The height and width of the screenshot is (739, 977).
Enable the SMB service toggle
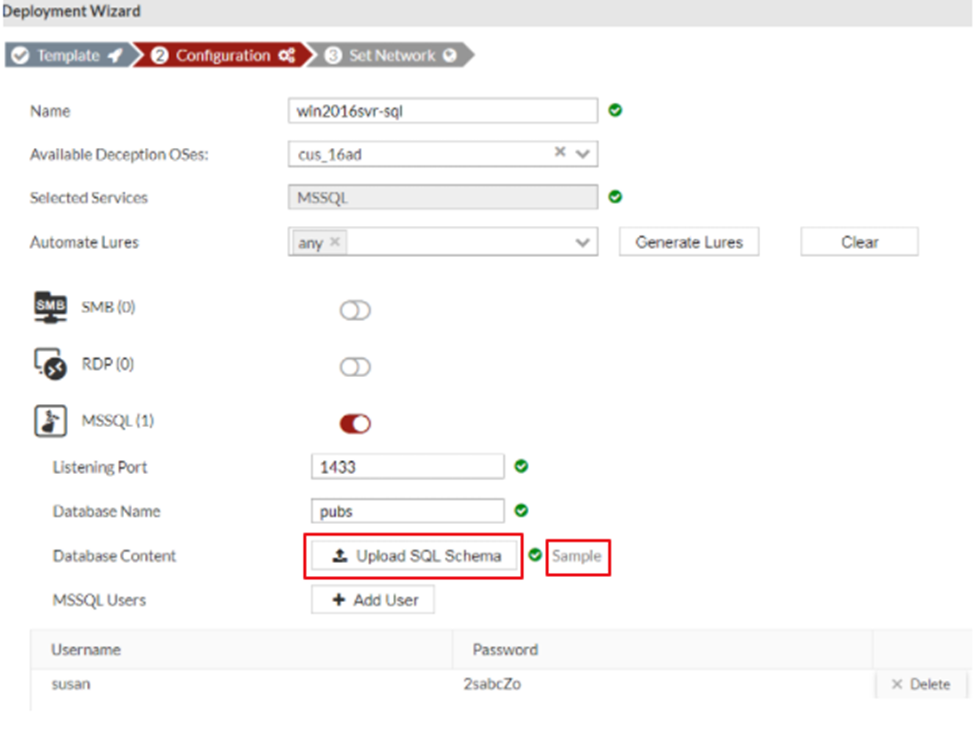click(355, 310)
